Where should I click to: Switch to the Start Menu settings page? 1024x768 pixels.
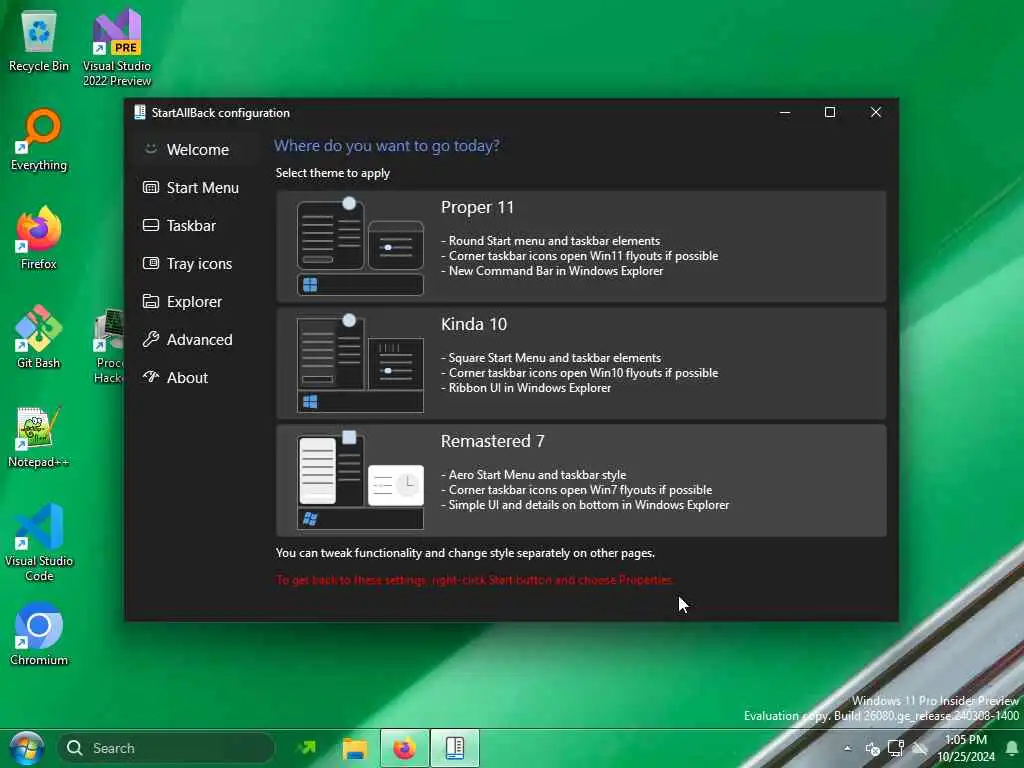coord(197,187)
